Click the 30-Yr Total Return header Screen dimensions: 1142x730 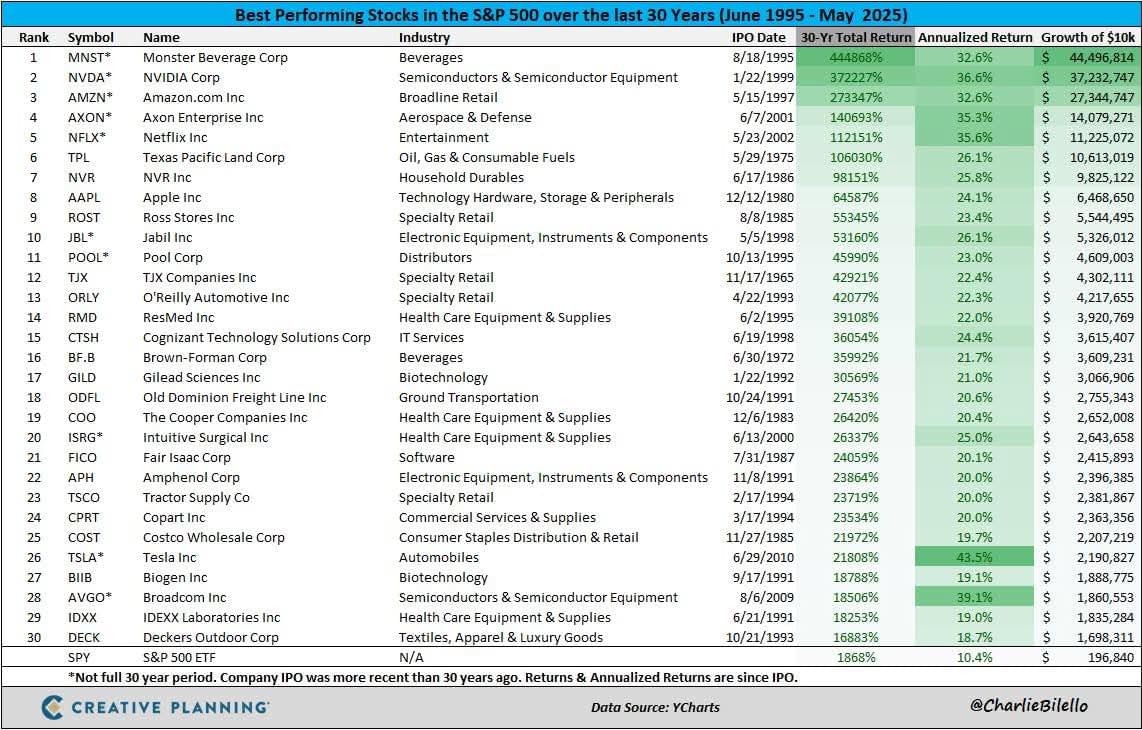coord(856,37)
